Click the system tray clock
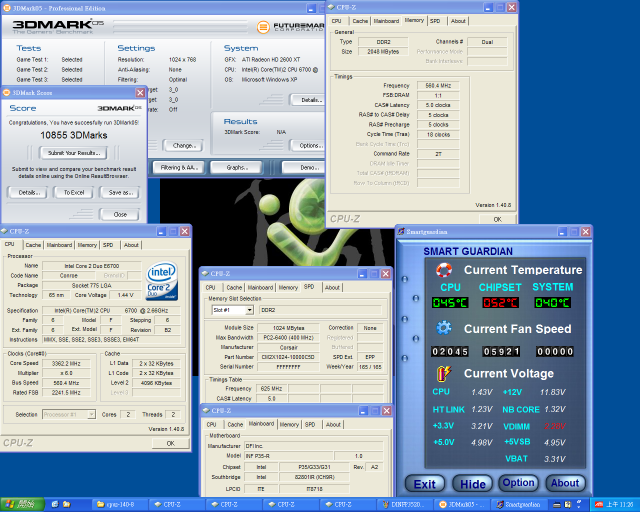 tap(619, 505)
